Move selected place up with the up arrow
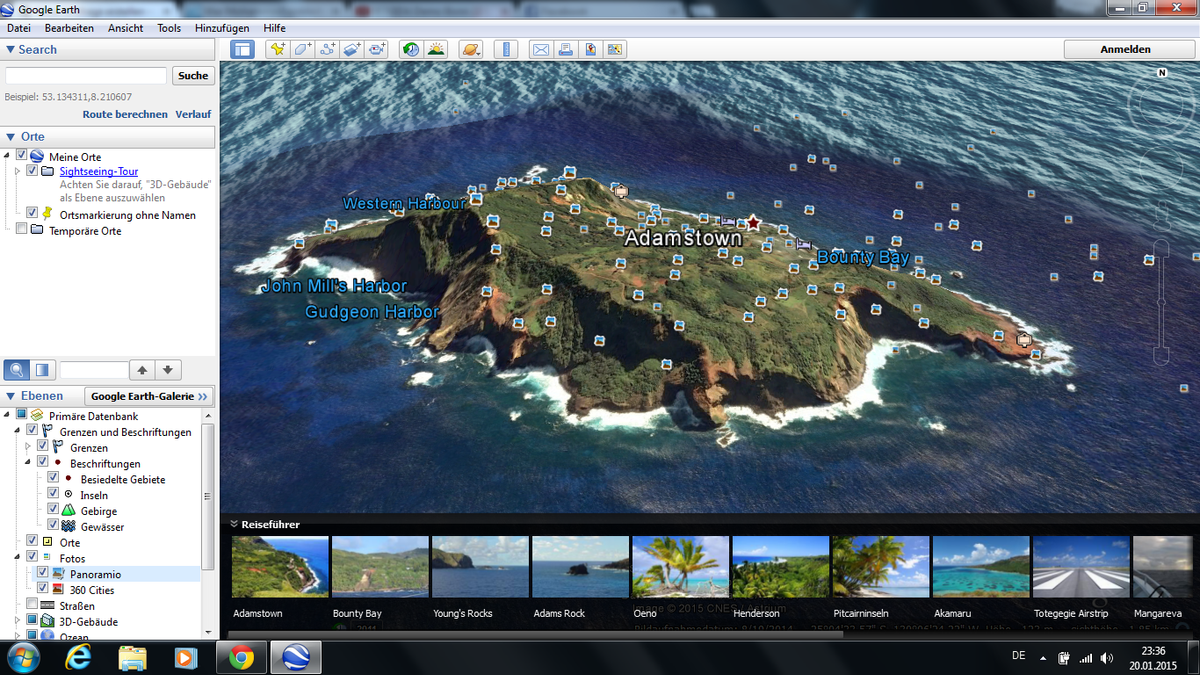1200x675 pixels. 143,369
